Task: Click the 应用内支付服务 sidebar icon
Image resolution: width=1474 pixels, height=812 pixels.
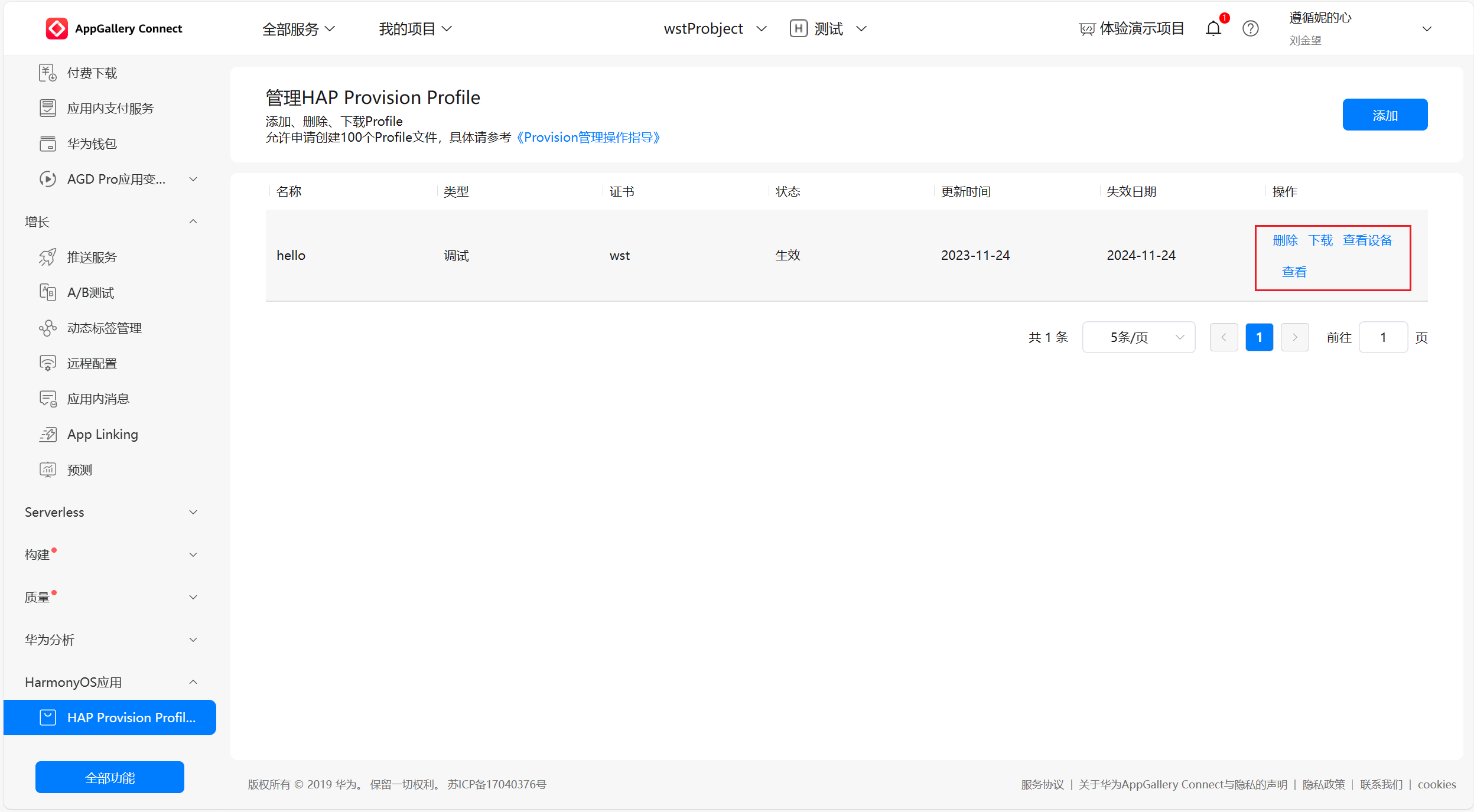Action: (x=48, y=108)
